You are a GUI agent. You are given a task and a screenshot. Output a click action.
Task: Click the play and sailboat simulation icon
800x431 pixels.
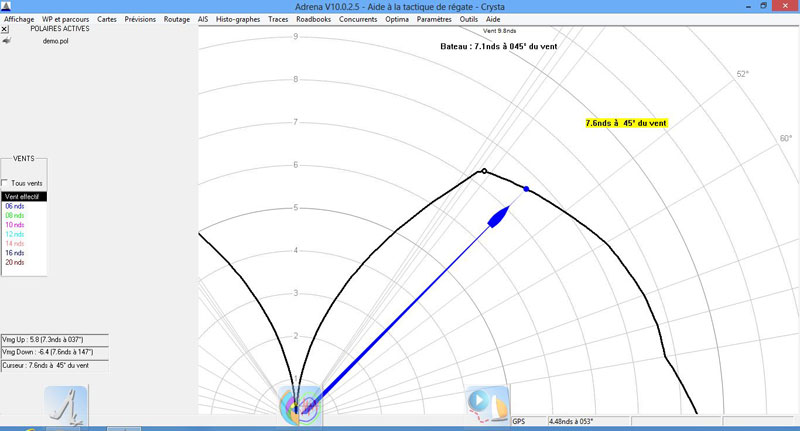click(x=487, y=405)
